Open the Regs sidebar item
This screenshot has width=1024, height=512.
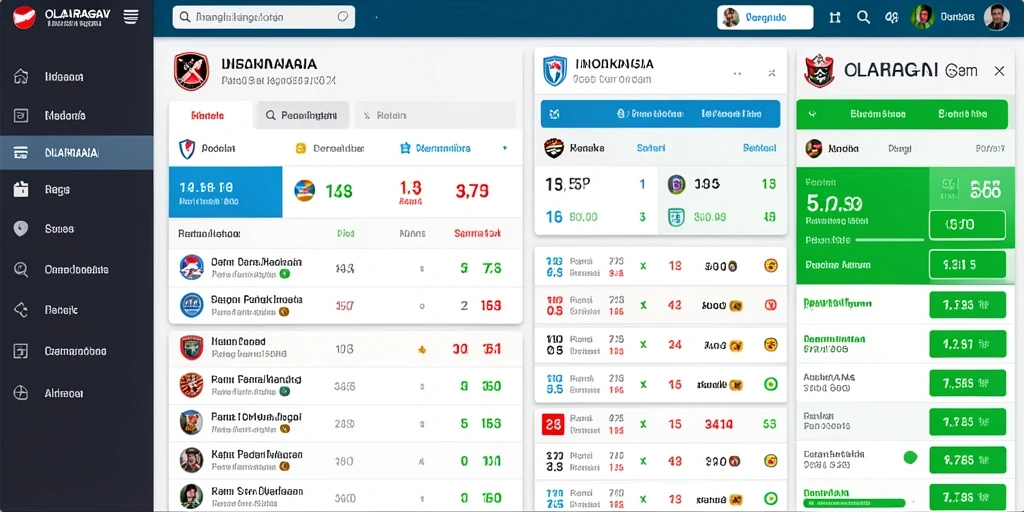coord(76,190)
